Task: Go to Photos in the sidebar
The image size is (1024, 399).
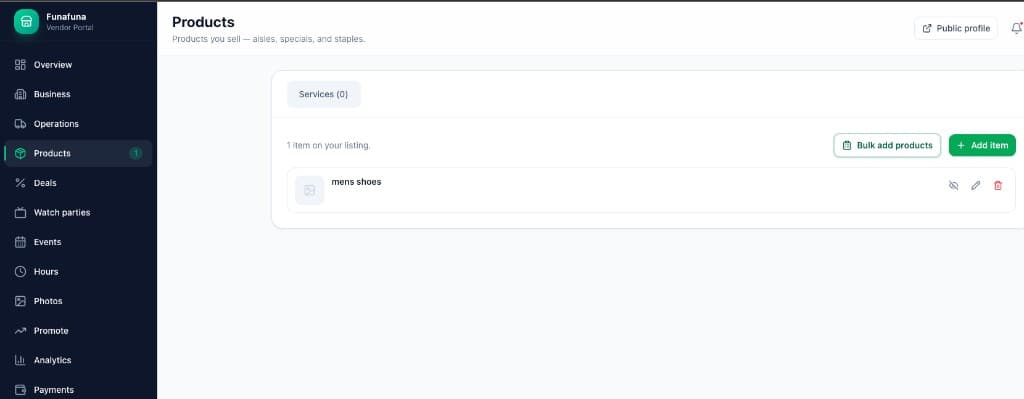Action: [78, 301]
